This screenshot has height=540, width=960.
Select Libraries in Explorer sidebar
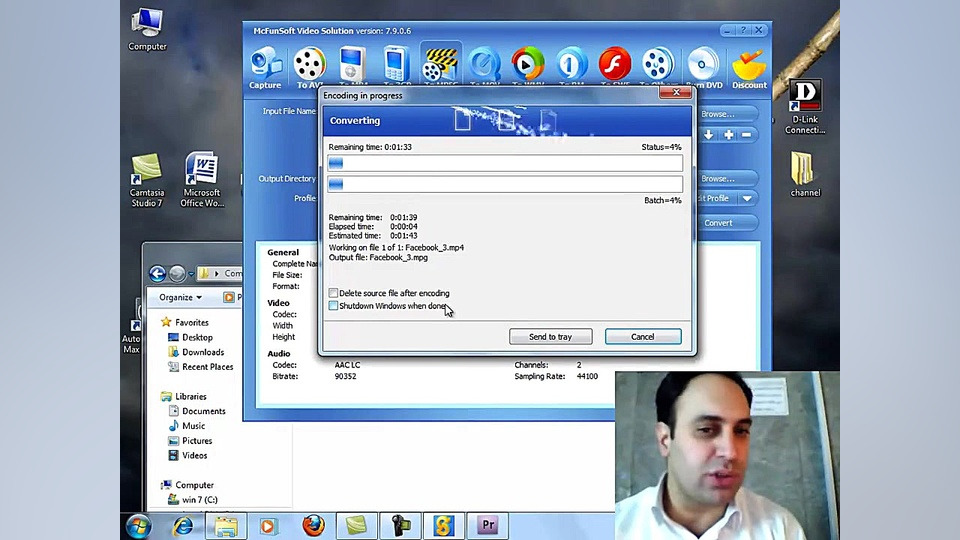click(190, 397)
